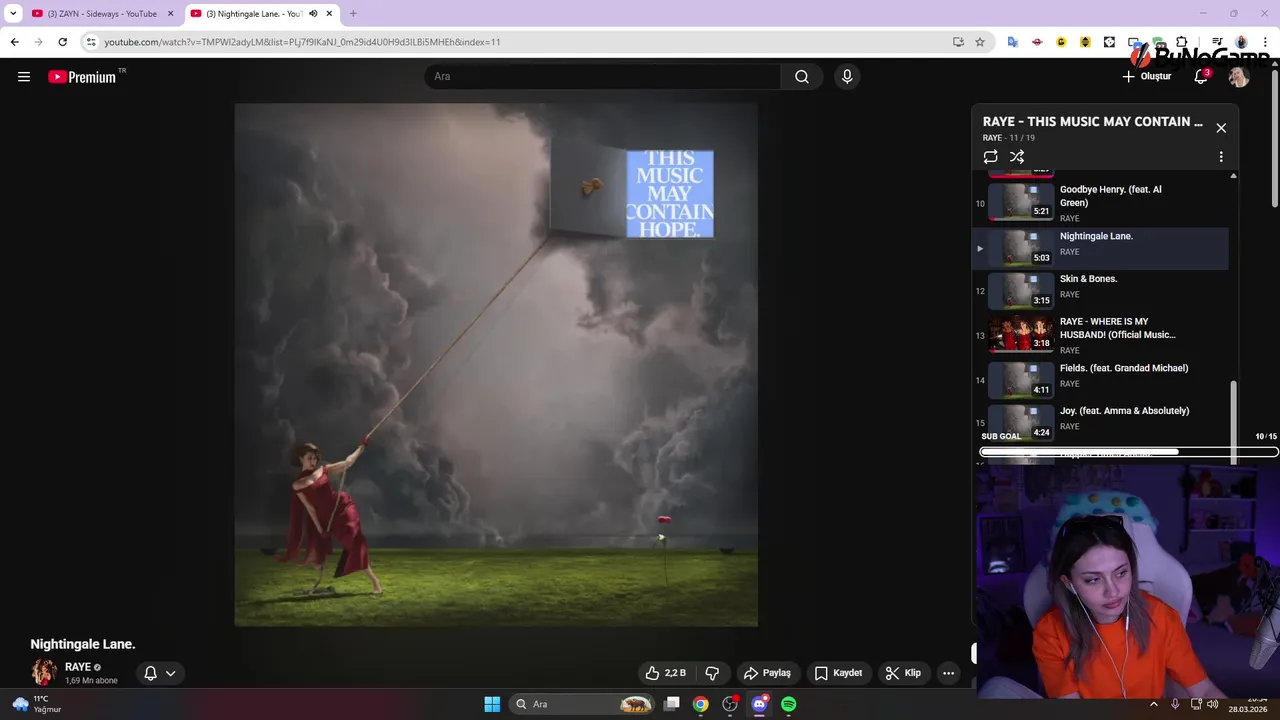Open RAYE channel avatar
The height and width of the screenshot is (720, 1280).
tap(43, 673)
